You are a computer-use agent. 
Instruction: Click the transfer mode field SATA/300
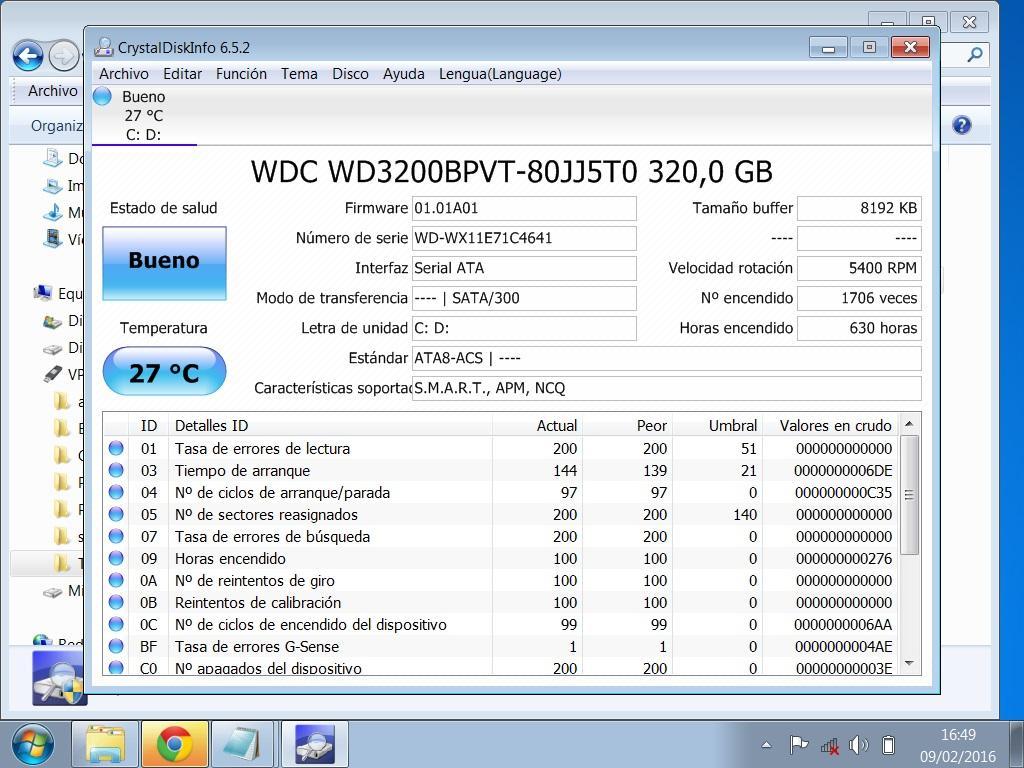point(524,298)
